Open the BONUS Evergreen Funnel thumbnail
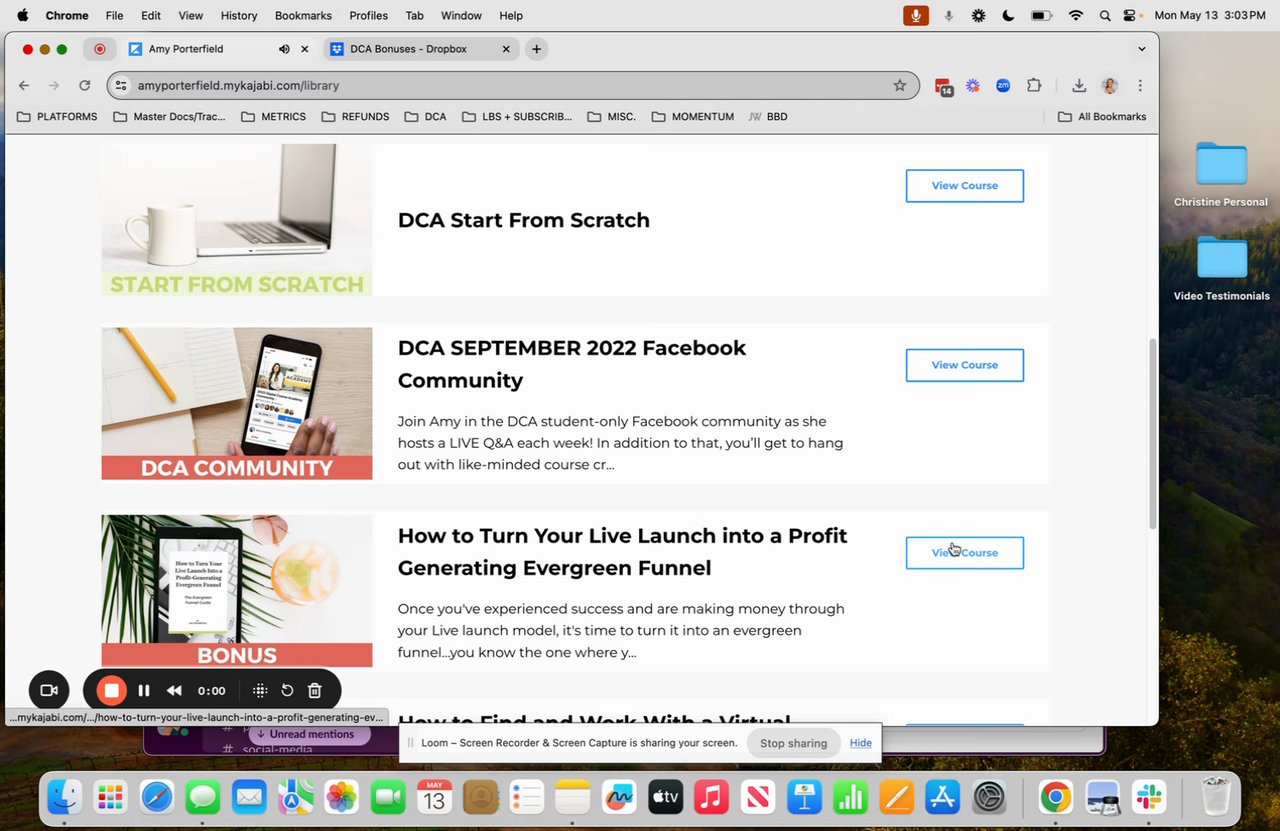 click(x=237, y=591)
